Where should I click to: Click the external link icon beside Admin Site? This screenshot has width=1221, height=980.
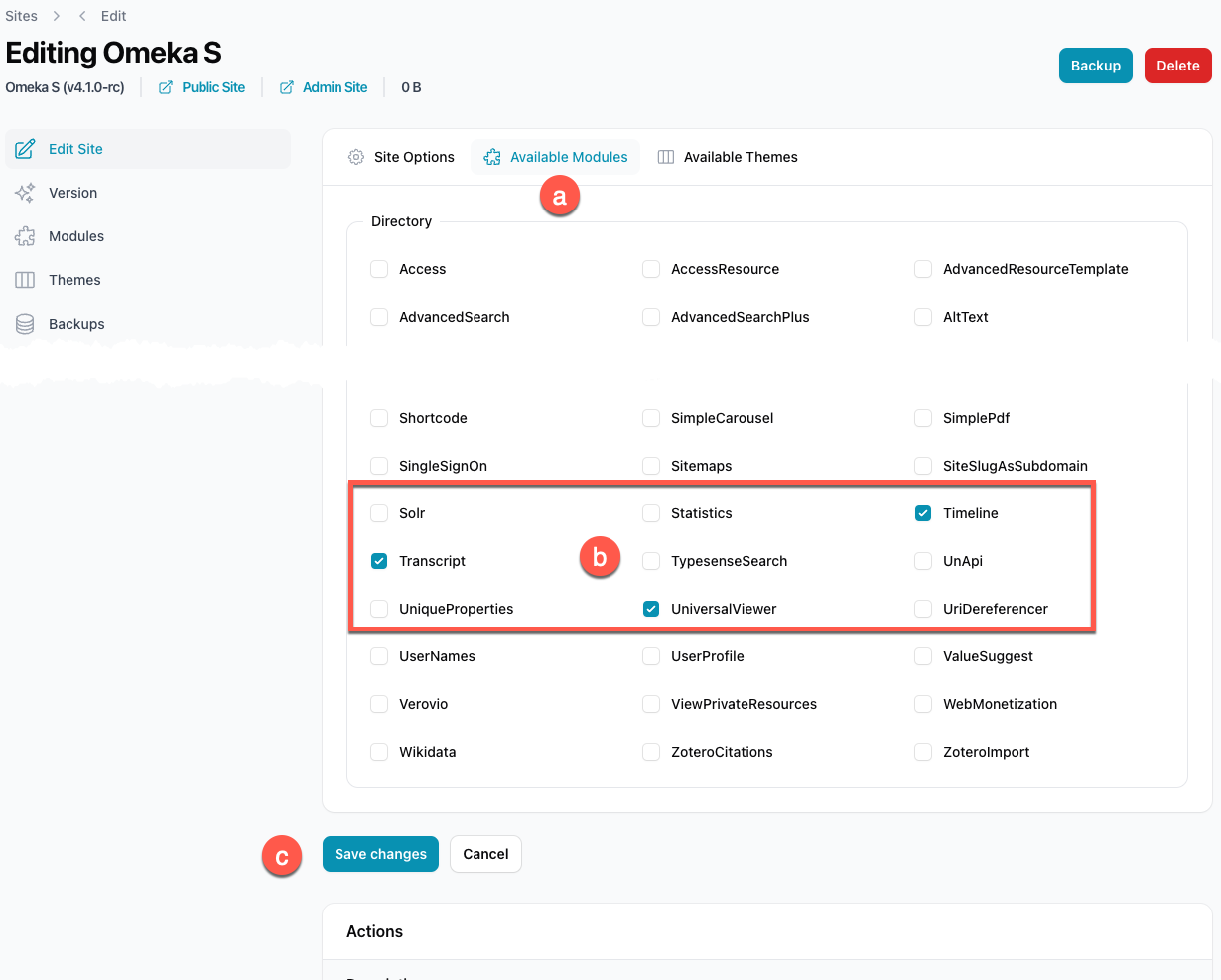coord(287,87)
